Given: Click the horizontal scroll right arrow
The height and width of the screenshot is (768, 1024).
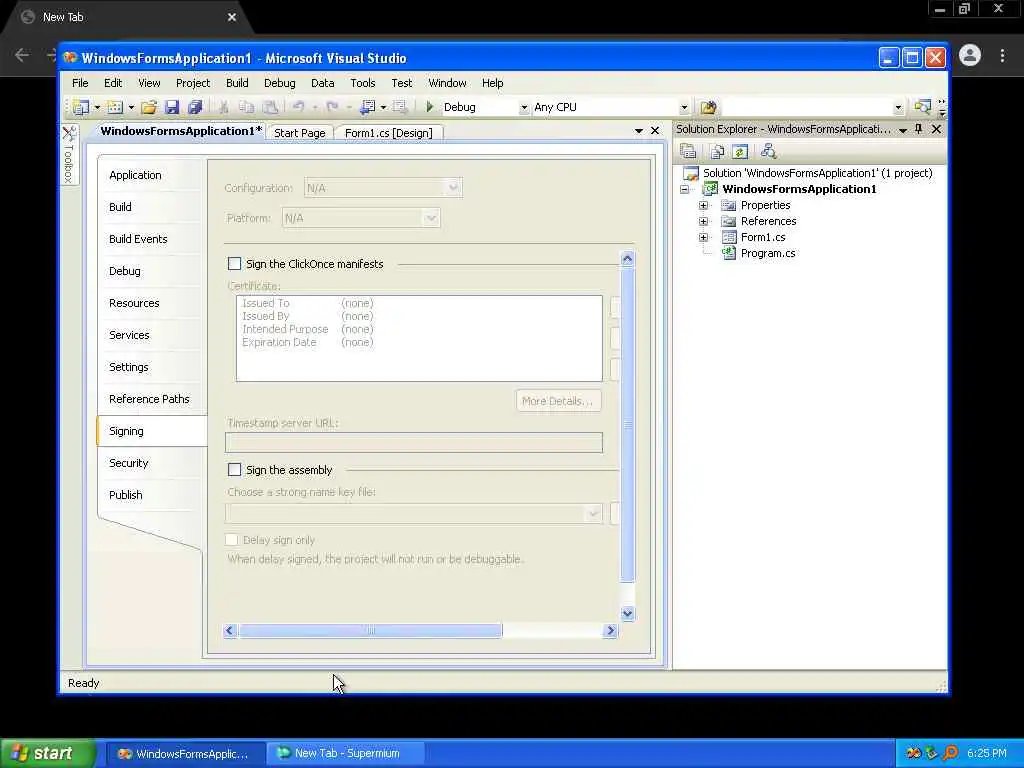Looking at the screenshot, I should click(610, 630).
